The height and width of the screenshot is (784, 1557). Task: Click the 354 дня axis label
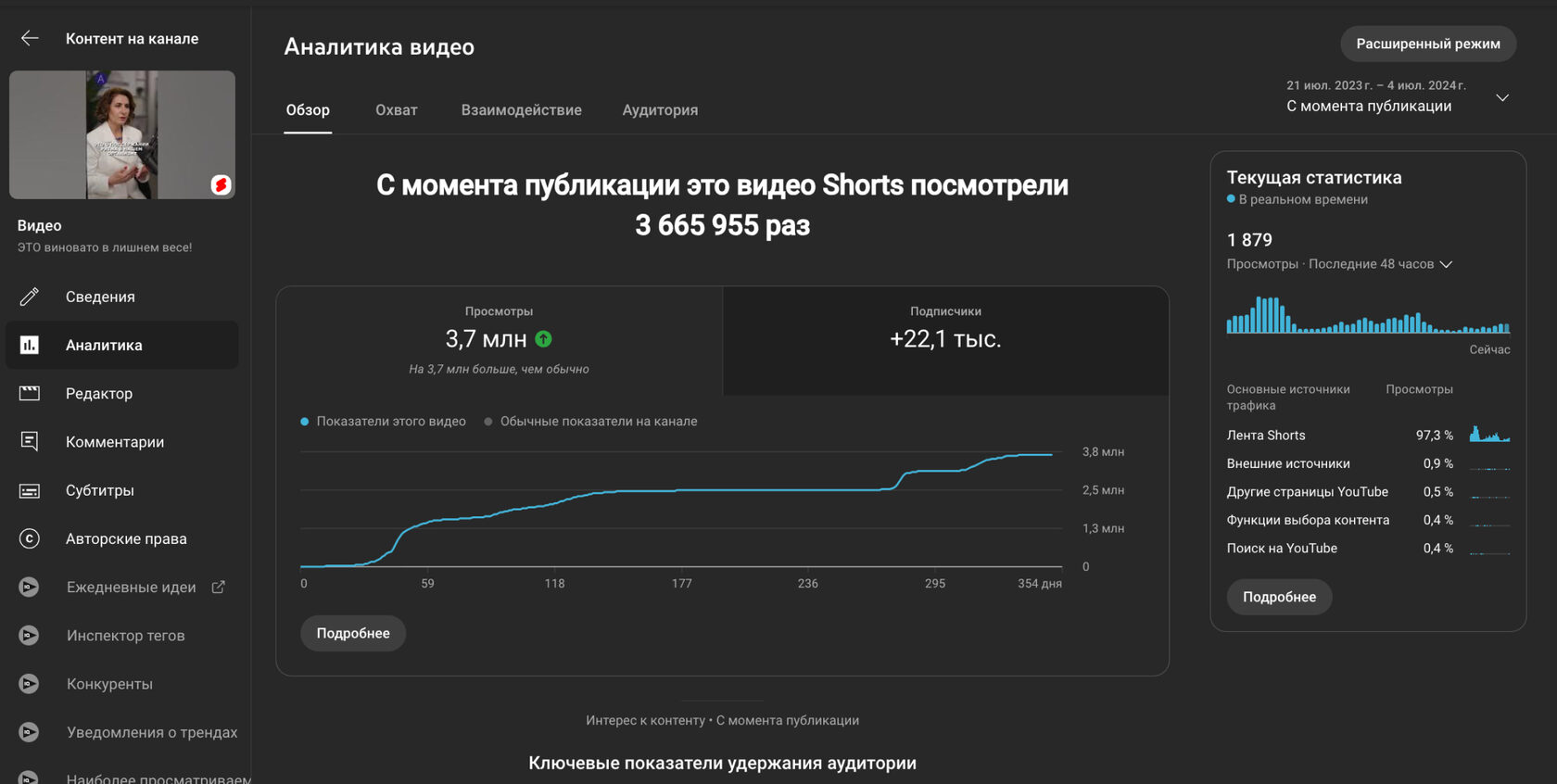(1040, 583)
